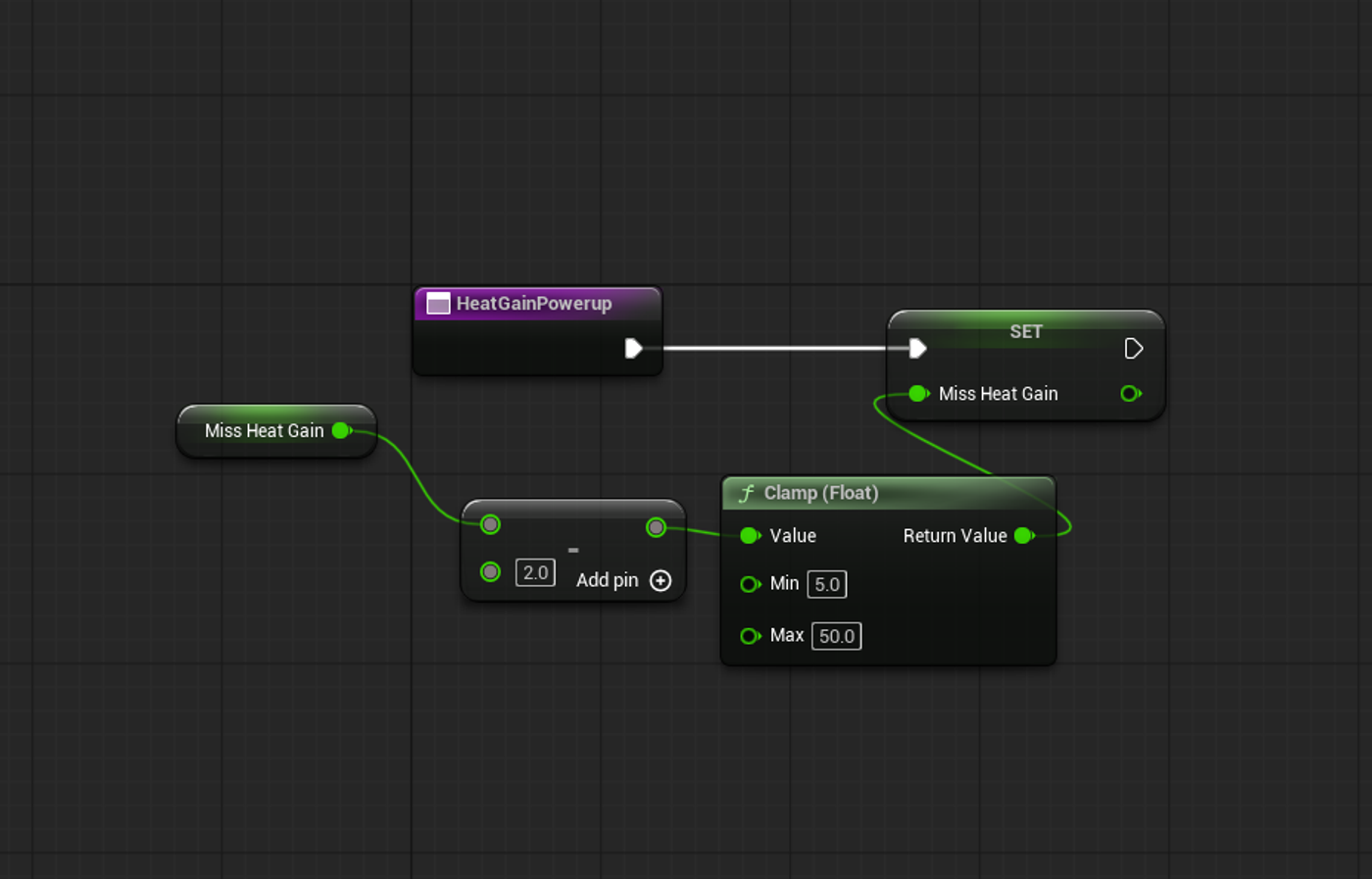The width and height of the screenshot is (1372, 879).
Task: Click the SET node Miss Heat Gain input pin
Action: 918,394
